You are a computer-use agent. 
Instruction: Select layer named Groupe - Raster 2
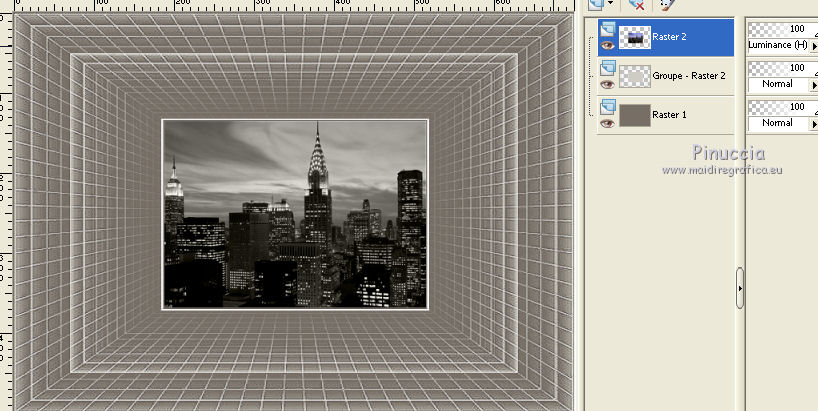[x=689, y=76]
